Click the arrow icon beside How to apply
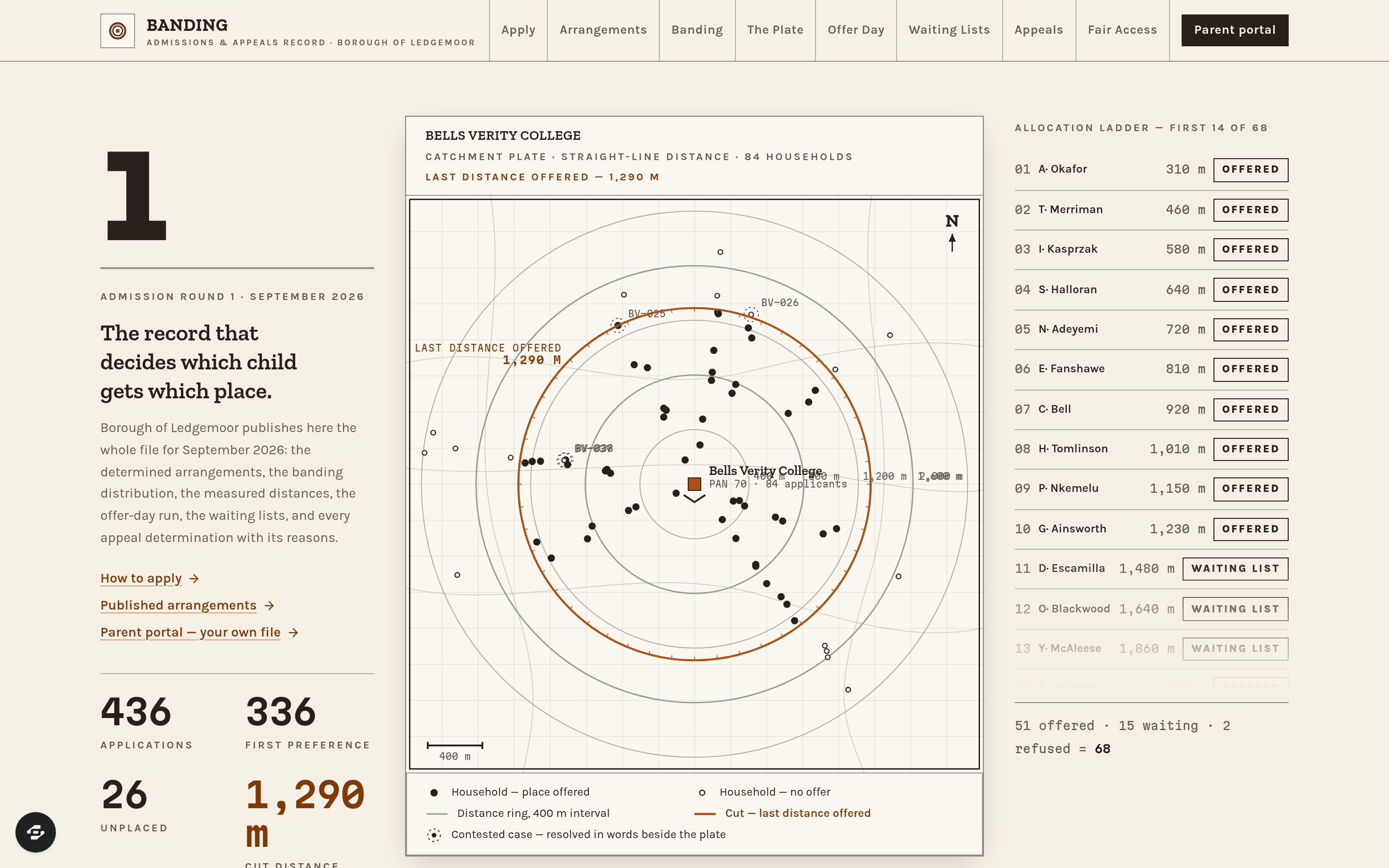 tap(194, 579)
